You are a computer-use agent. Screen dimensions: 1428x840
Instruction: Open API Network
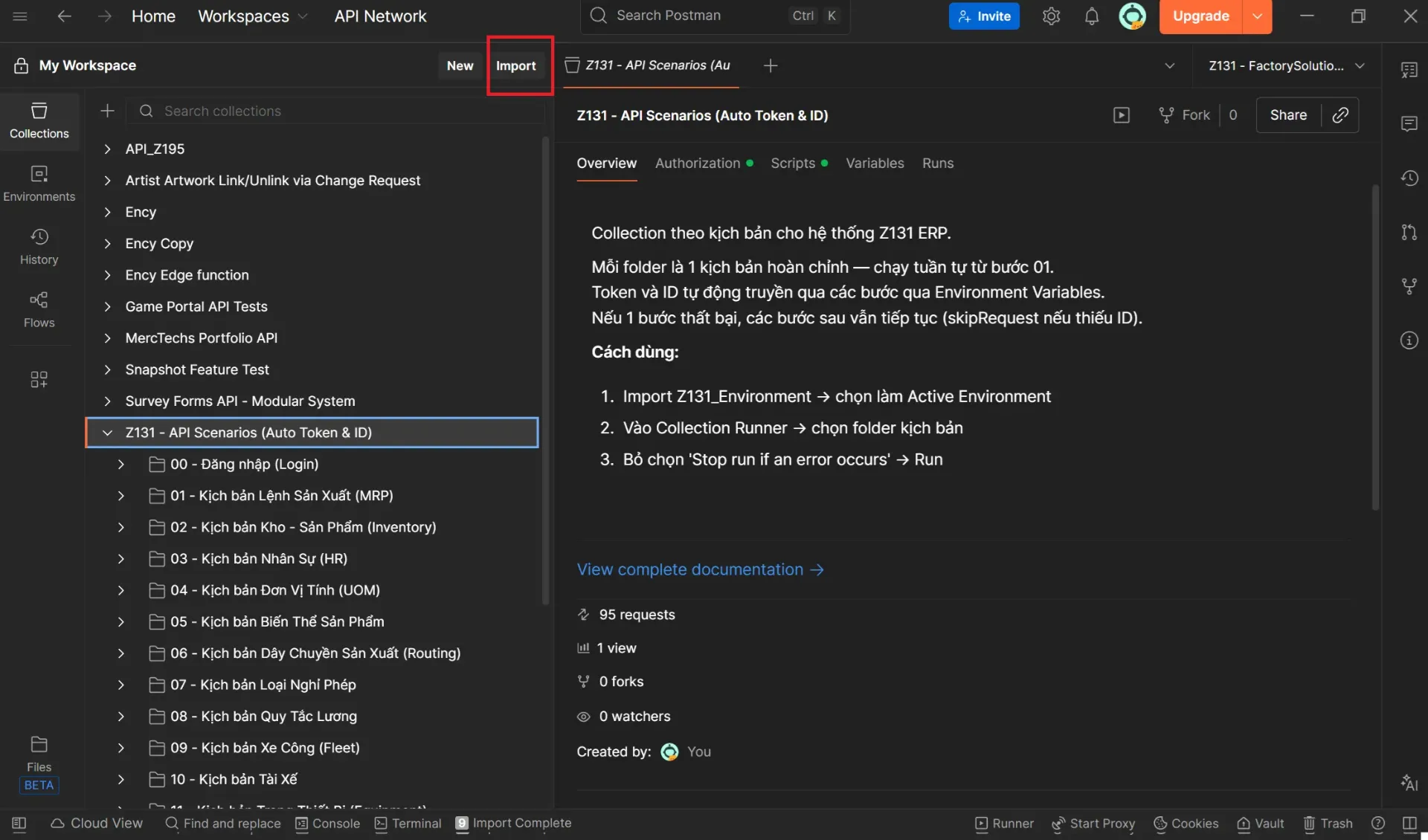click(380, 16)
